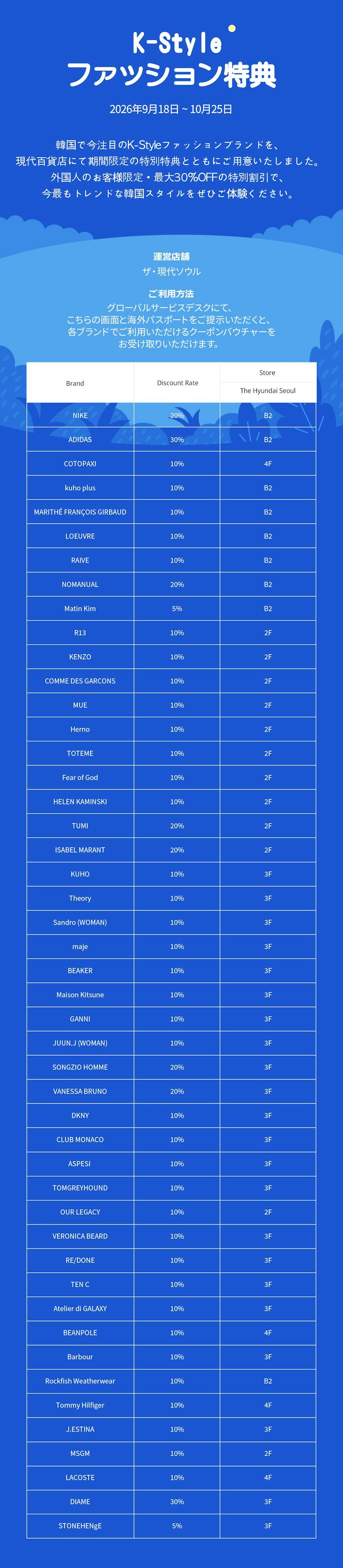
Task: Select the Matin Kim brand cell
Action: (x=80, y=608)
